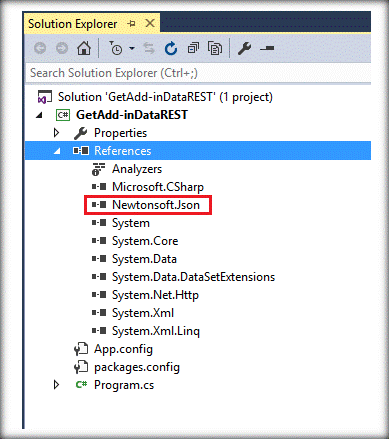Click the Properties wrench icon in tree
This screenshot has height=439, width=389.
click(x=81, y=133)
